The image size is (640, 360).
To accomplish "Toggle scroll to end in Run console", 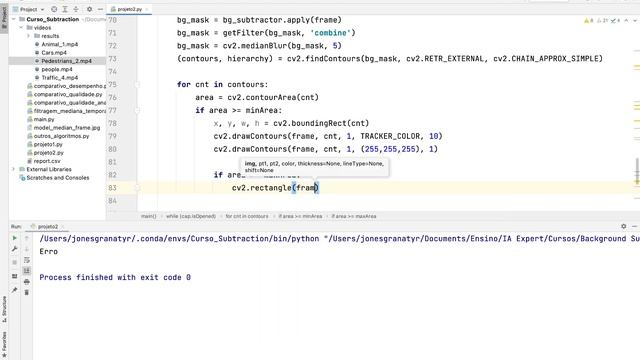I will click(x=27, y=271).
